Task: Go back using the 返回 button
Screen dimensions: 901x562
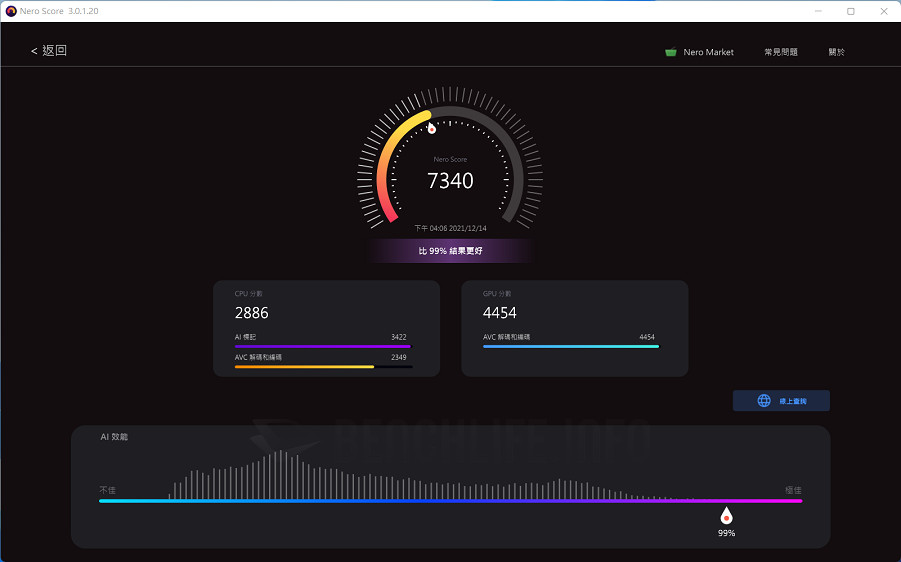Action: coord(49,51)
